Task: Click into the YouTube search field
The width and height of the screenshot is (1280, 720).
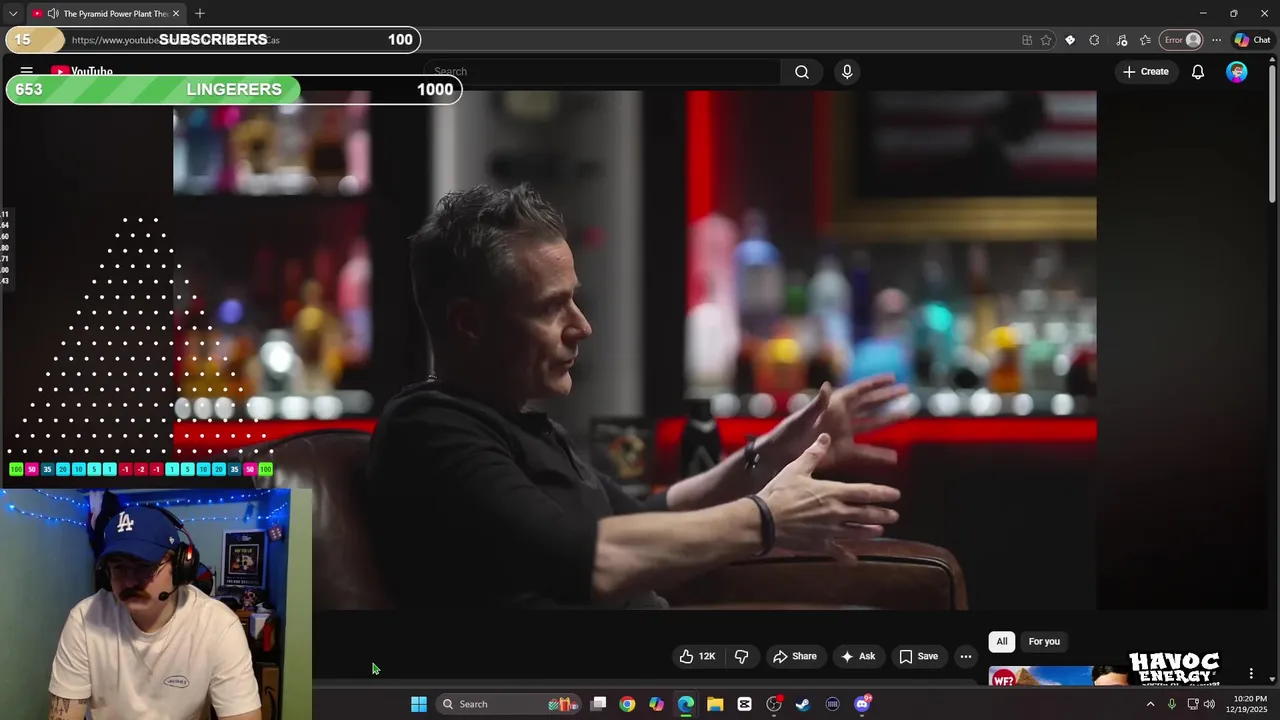Action: (x=602, y=72)
